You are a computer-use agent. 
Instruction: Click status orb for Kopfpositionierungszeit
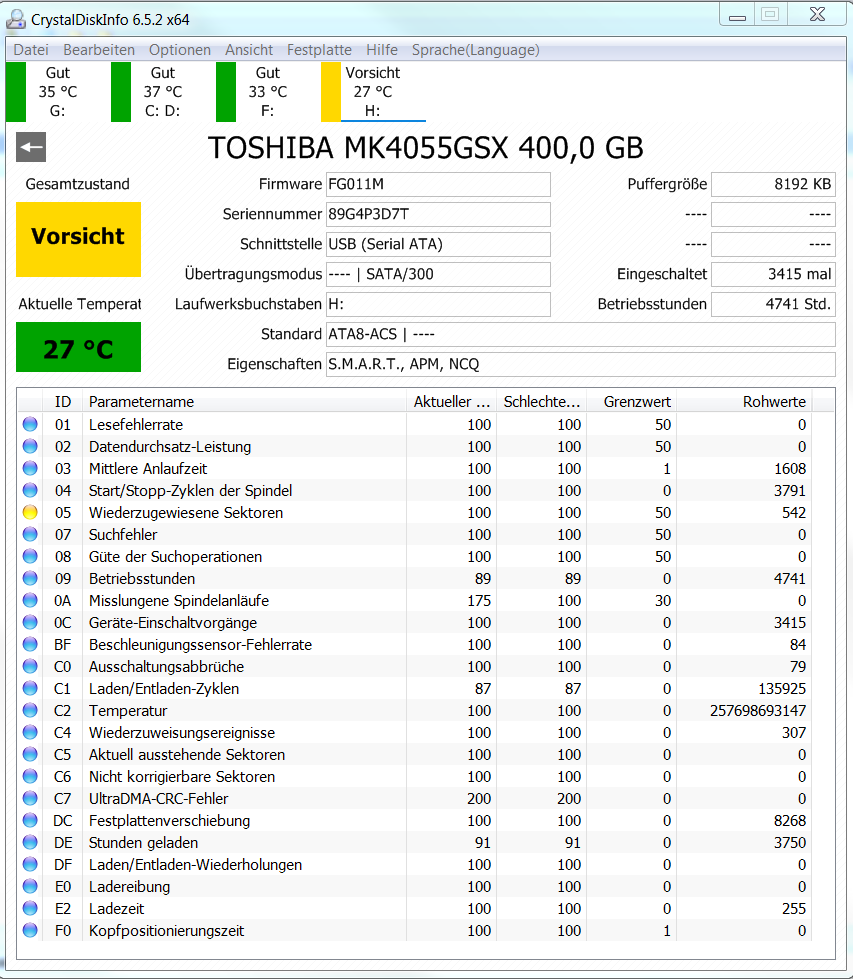click(30, 931)
